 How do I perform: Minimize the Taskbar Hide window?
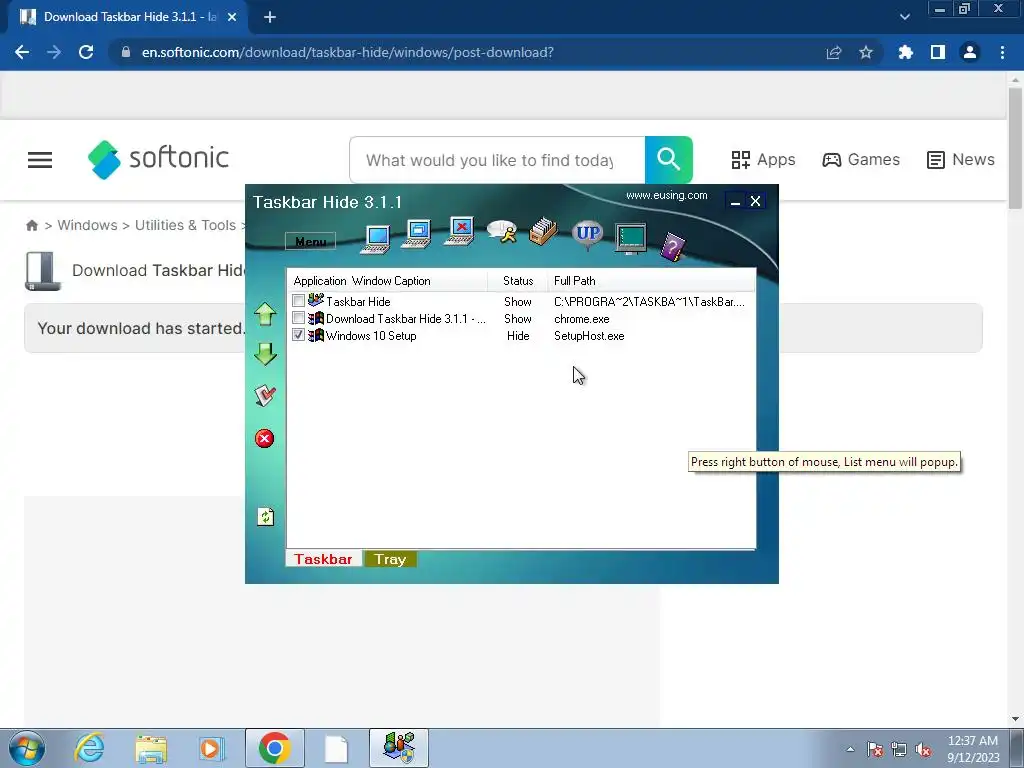click(735, 201)
